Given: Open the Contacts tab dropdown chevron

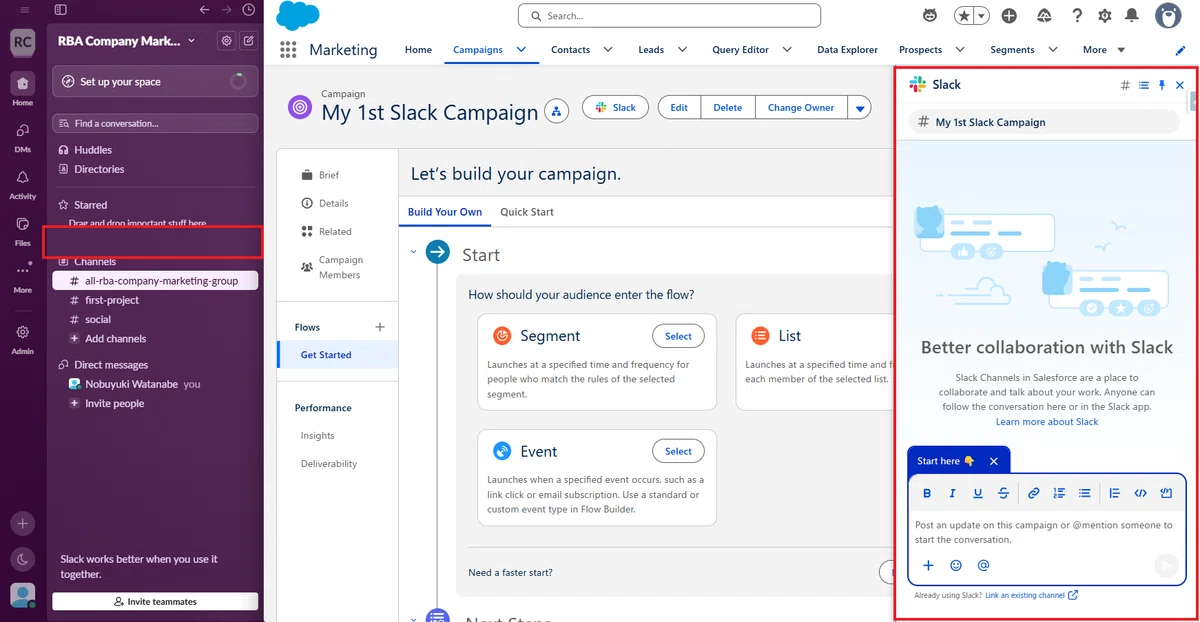Looking at the screenshot, I should [x=609, y=50].
